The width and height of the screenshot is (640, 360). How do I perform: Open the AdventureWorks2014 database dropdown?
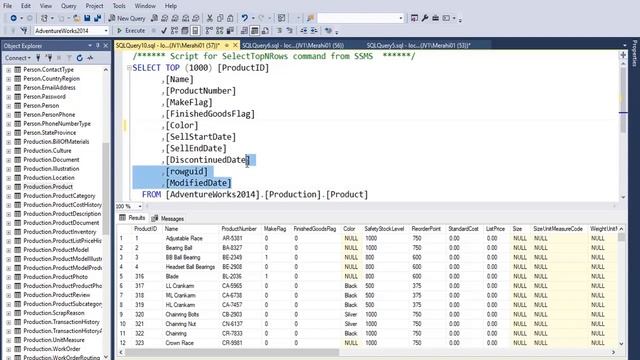click(x=106, y=31)
